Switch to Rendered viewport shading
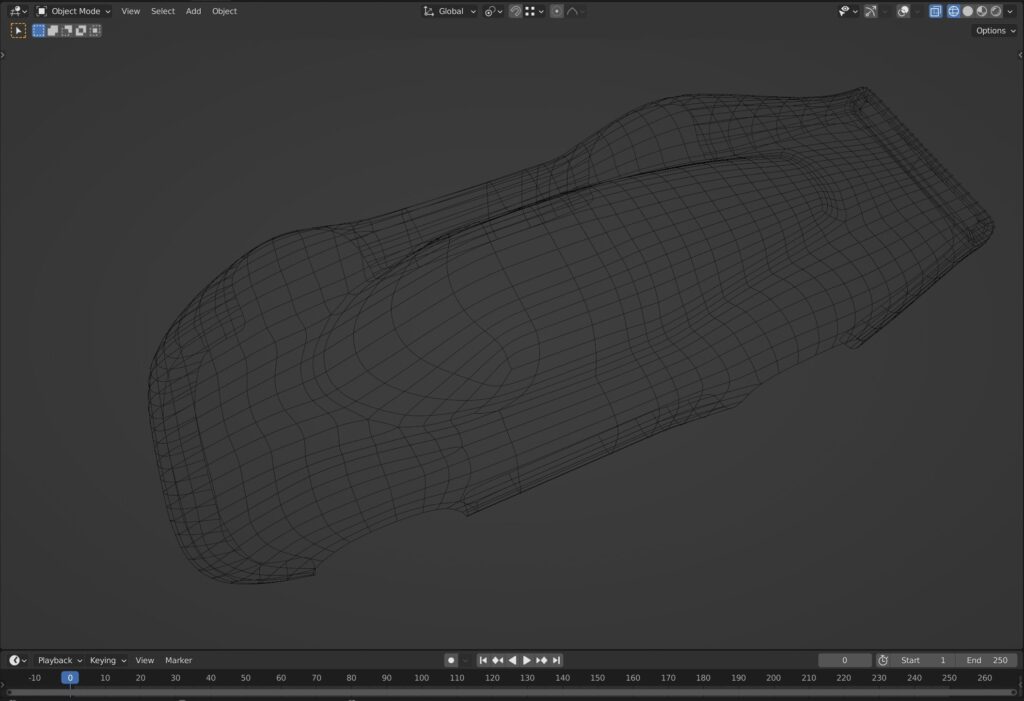Image resolution: width=1024 pixels, height=701 pixels. pos(995,11)
